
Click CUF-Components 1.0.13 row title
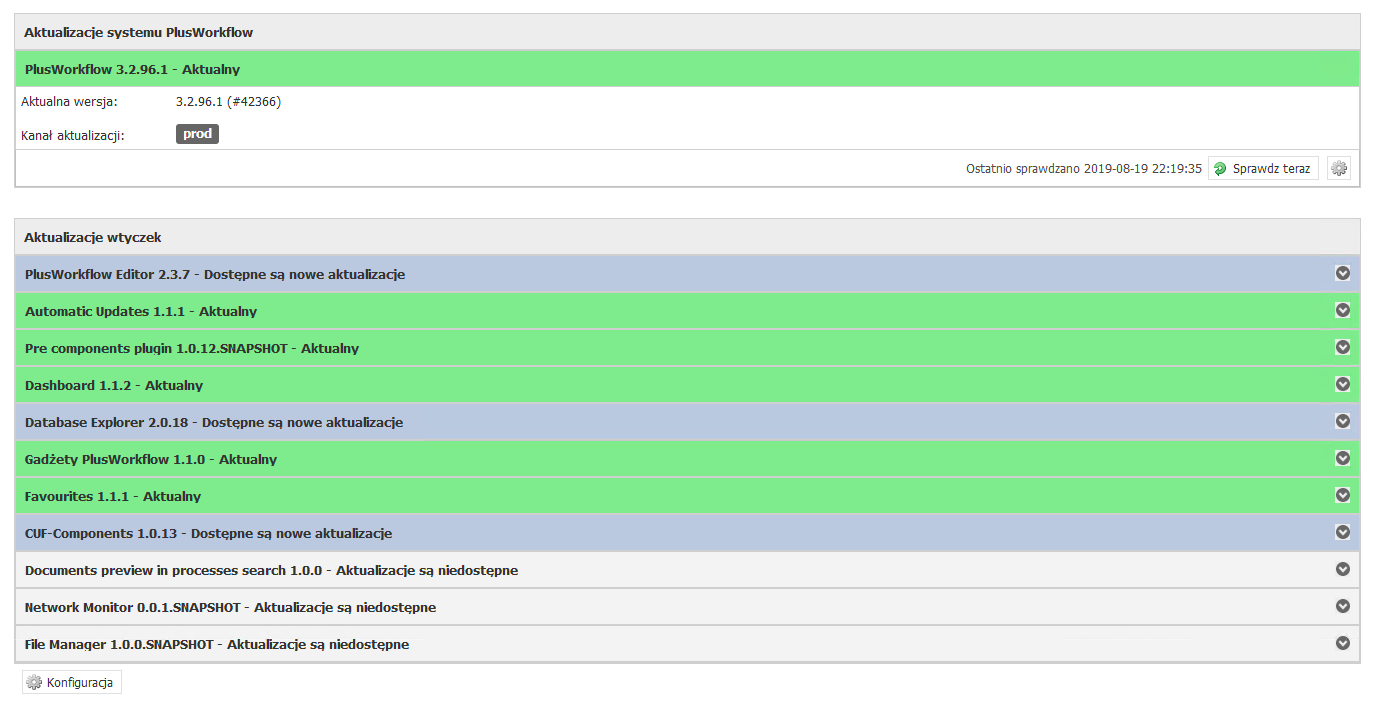pyautogui.click(x=208, y=533)
